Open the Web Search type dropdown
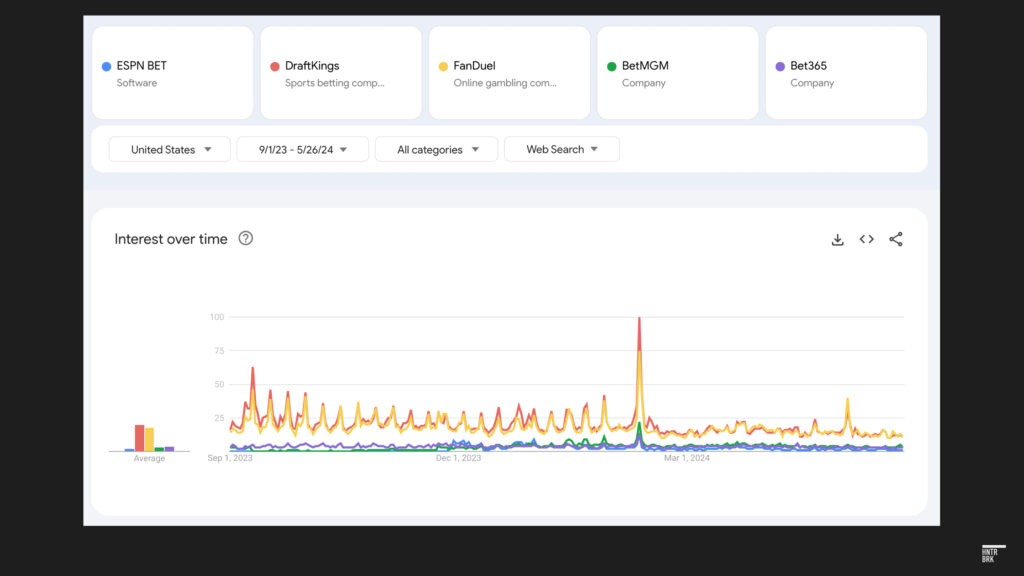Viewport: 1024px width, 576px height. click(x=562, y=150)
